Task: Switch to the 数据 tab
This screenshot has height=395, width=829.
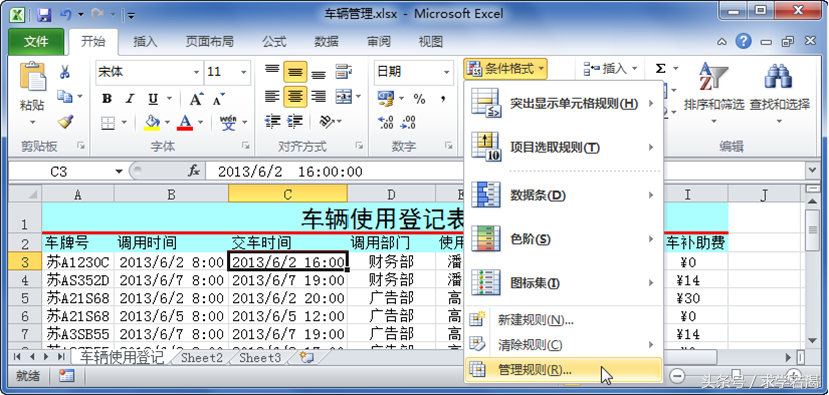Action: 326,42
